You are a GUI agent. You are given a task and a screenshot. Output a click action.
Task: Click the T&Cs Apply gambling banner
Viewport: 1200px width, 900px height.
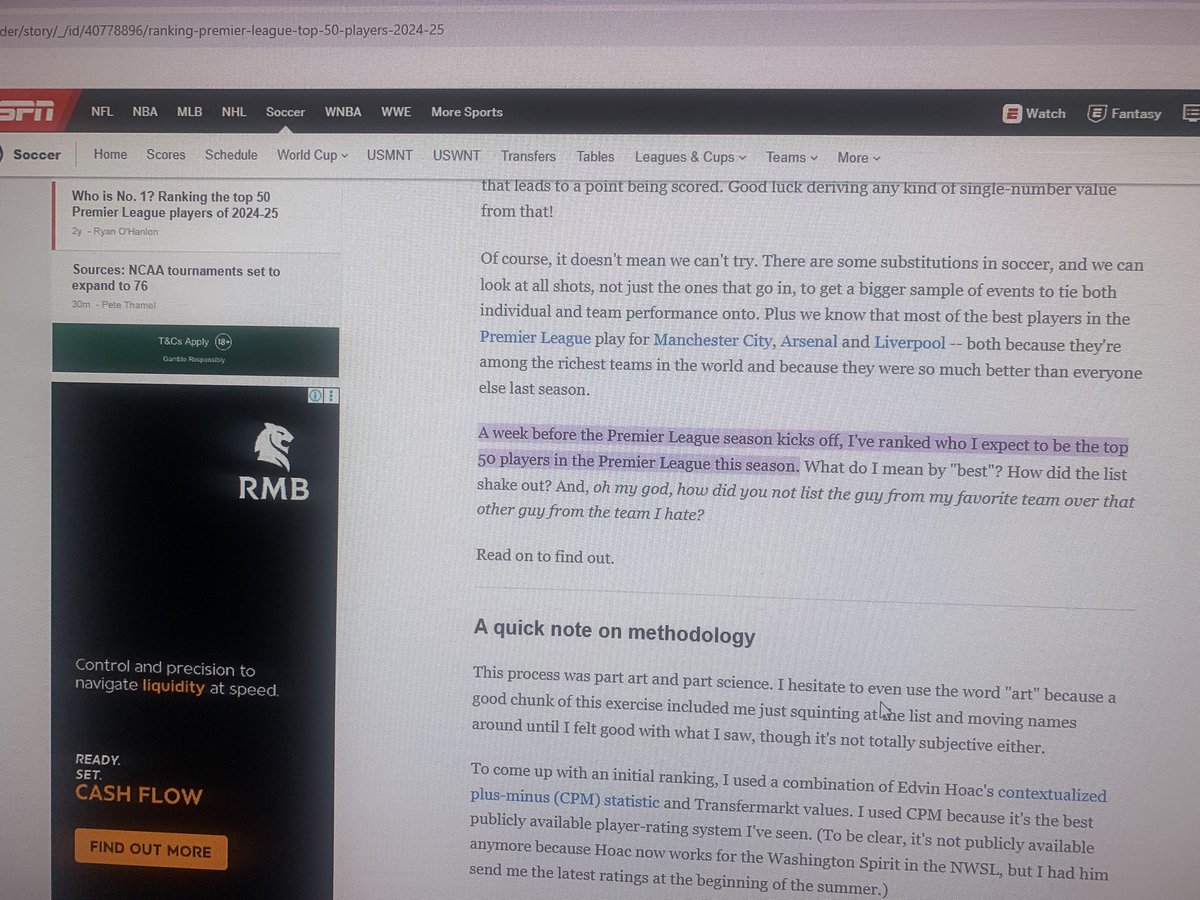[x=195, y=350]
